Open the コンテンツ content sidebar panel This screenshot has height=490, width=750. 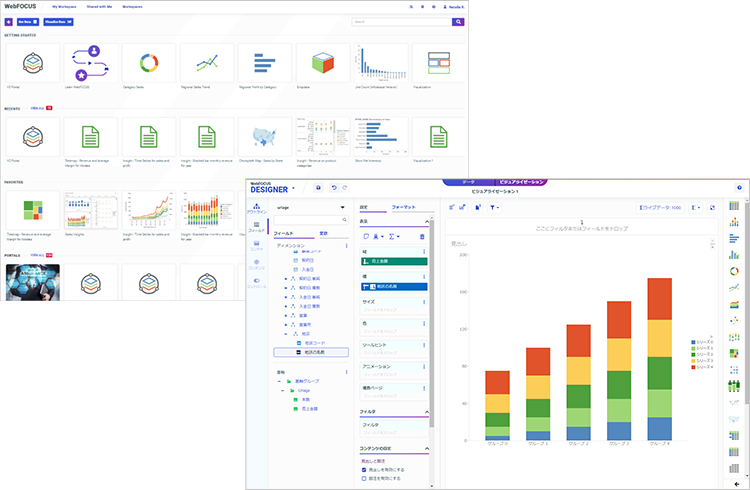[x=256, y=265]
